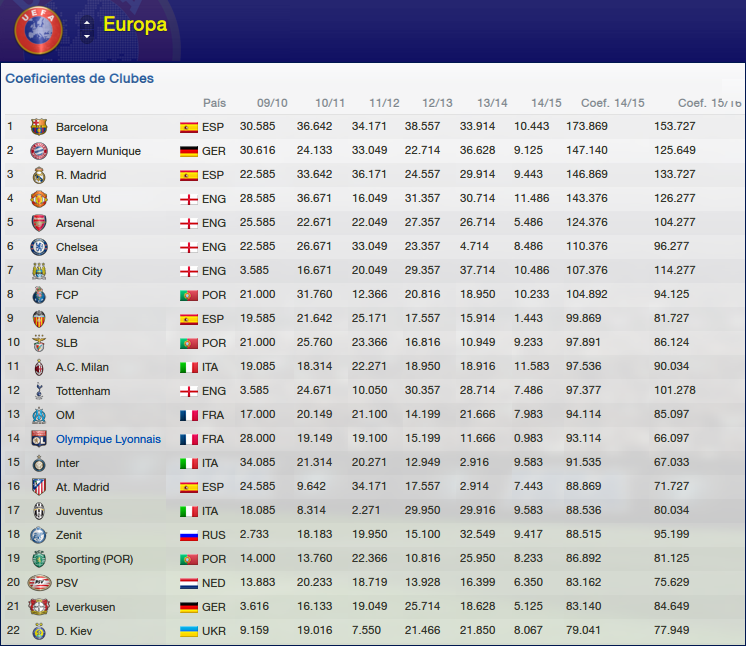Click the Zenit Russian flag icon
Image resolution: width=746 pixels, height=646 pixels.
click(x=188, y=535)
